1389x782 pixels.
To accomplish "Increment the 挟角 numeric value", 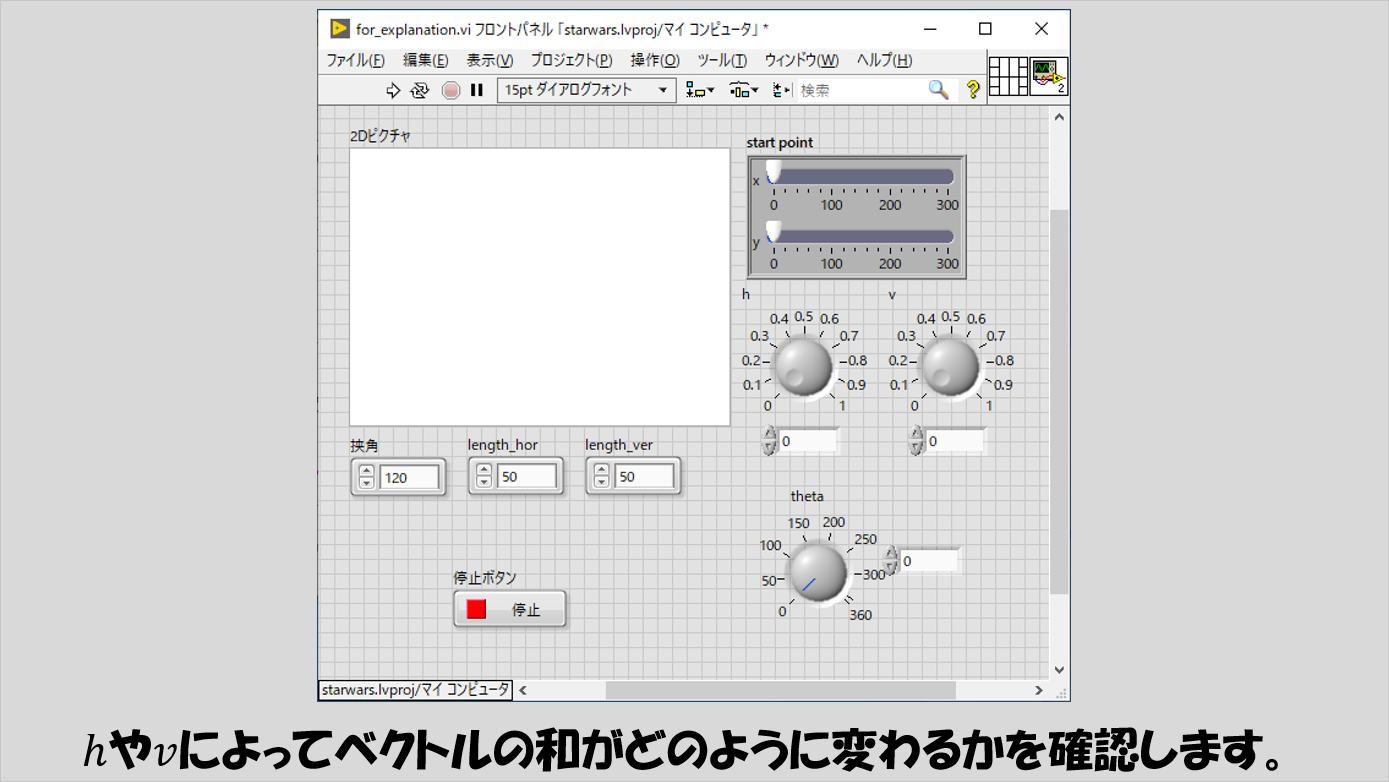I will coord(366,471).
